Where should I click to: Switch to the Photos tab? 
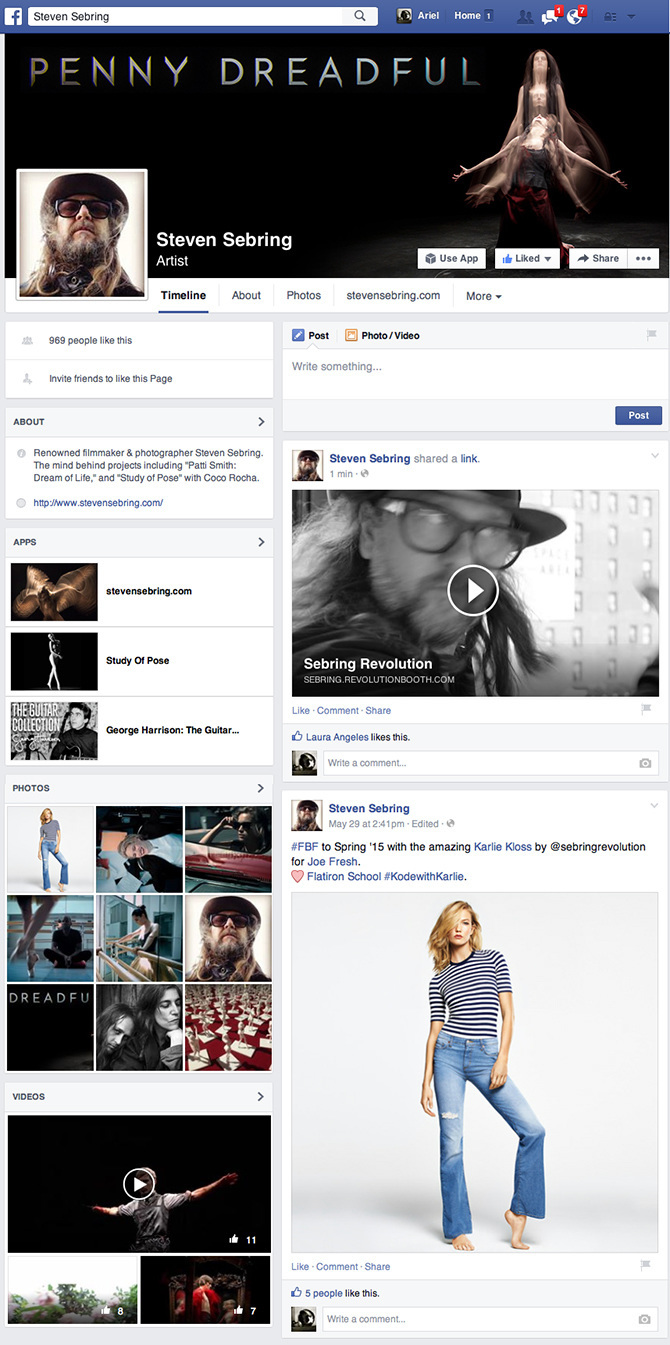tap(304, 295)
